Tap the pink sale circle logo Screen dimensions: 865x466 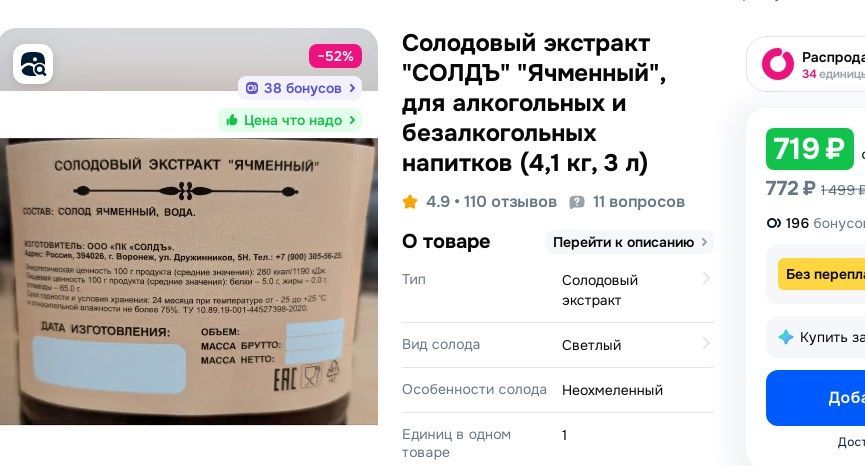pos(778,64)
